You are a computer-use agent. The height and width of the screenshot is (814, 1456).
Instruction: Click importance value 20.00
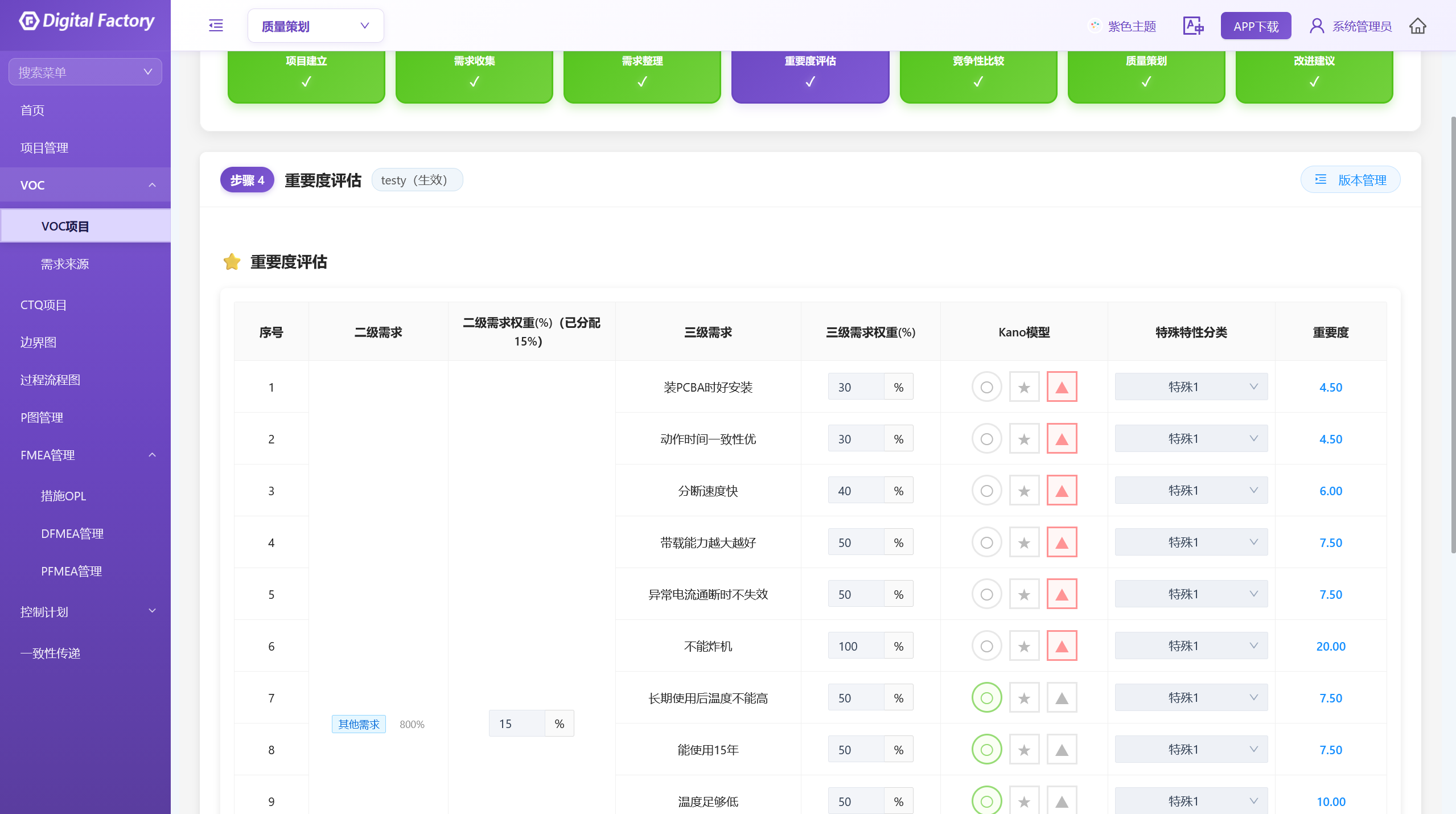(1331, 646)
